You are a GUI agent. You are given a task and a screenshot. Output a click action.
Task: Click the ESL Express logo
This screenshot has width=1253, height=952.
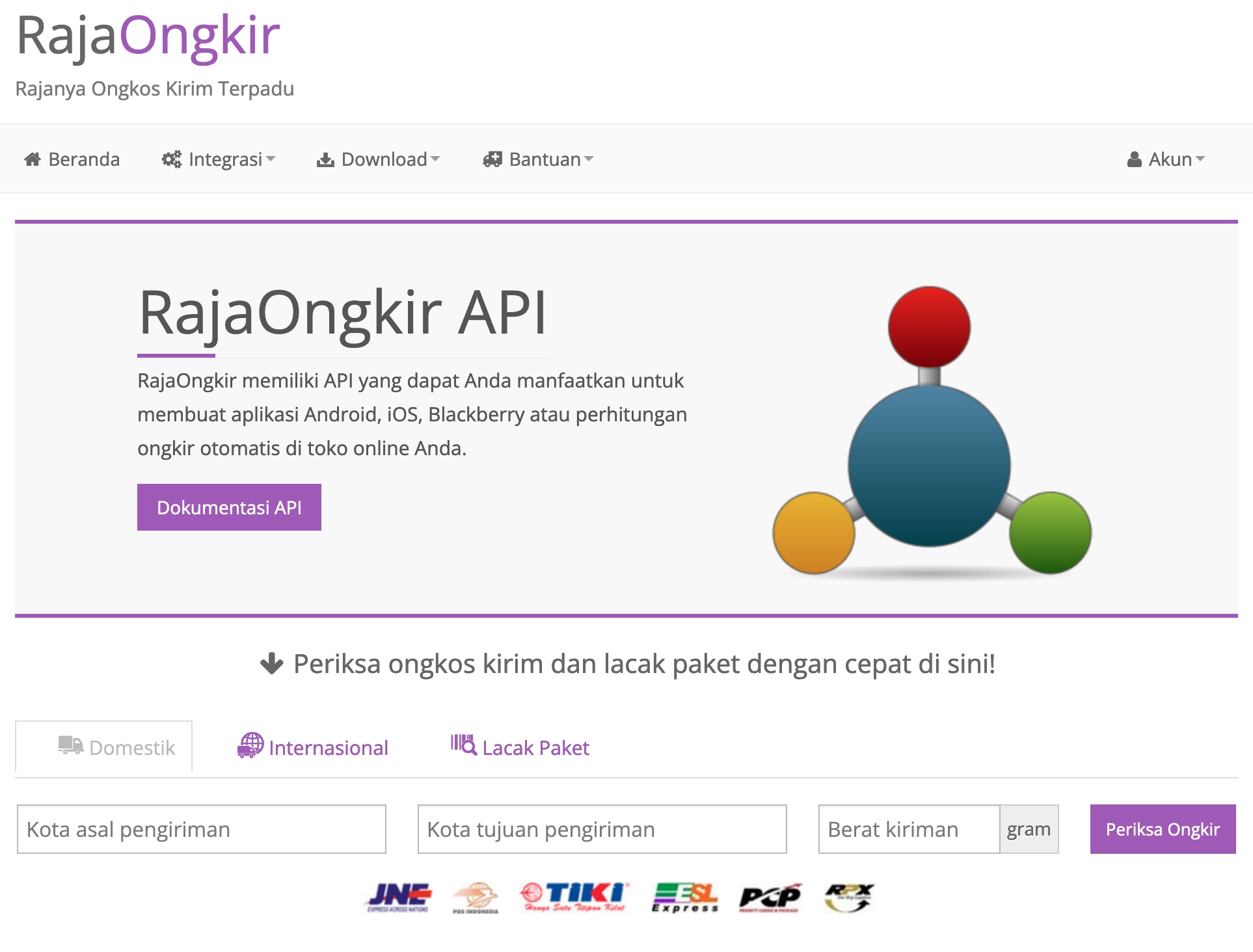pos(684,898)
